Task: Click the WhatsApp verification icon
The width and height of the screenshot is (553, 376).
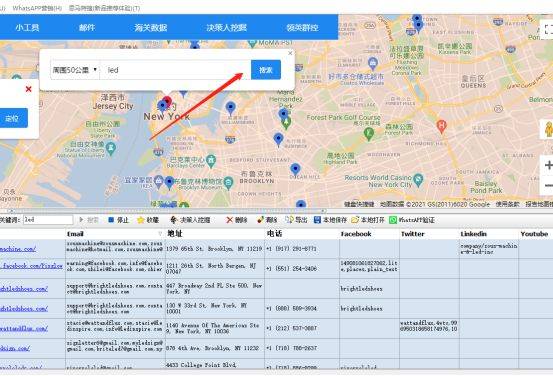Action: tap(393, 220)
